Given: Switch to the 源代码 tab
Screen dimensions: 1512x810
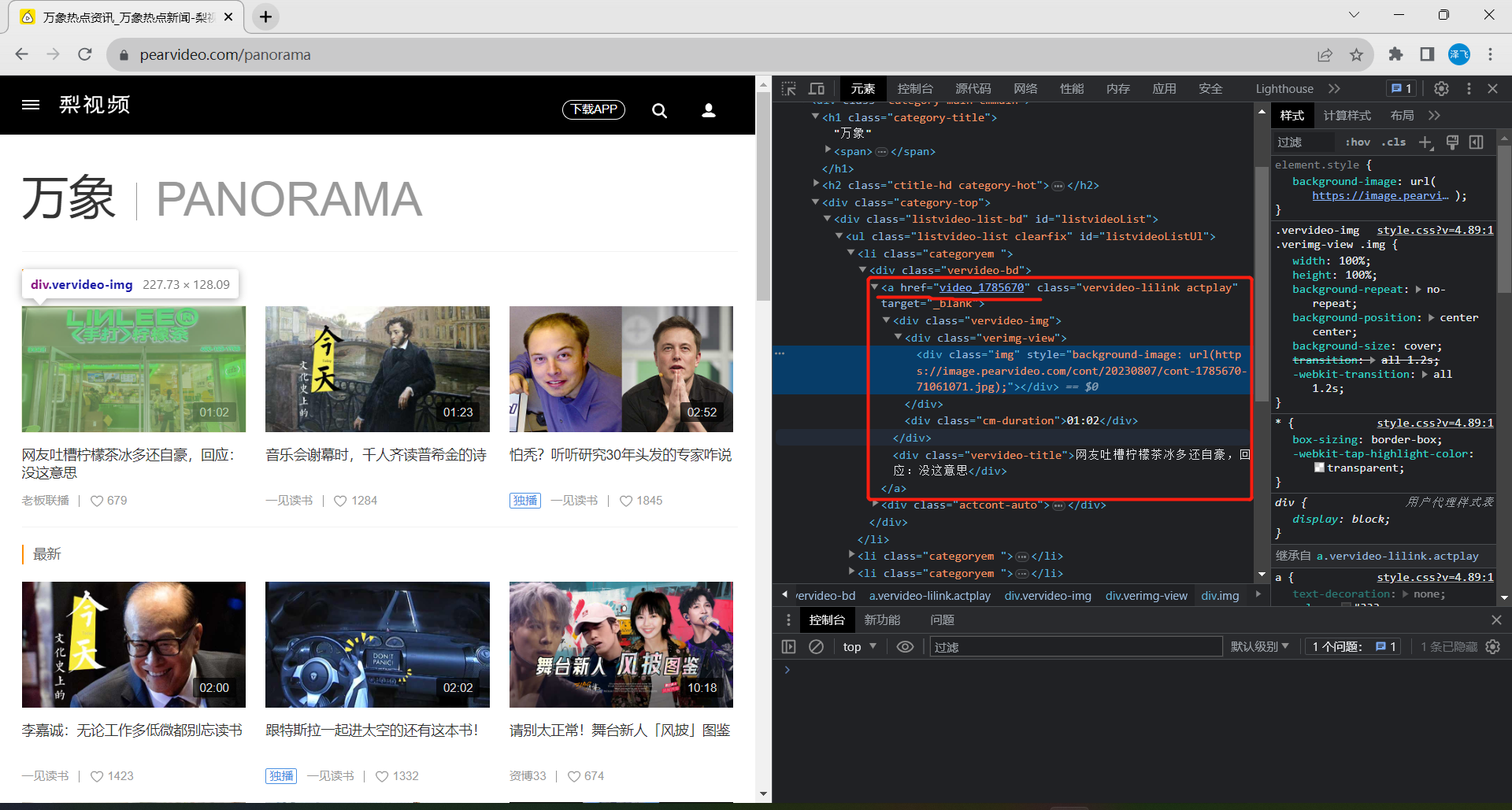Looking at the screenshot, I should [973, 89].
